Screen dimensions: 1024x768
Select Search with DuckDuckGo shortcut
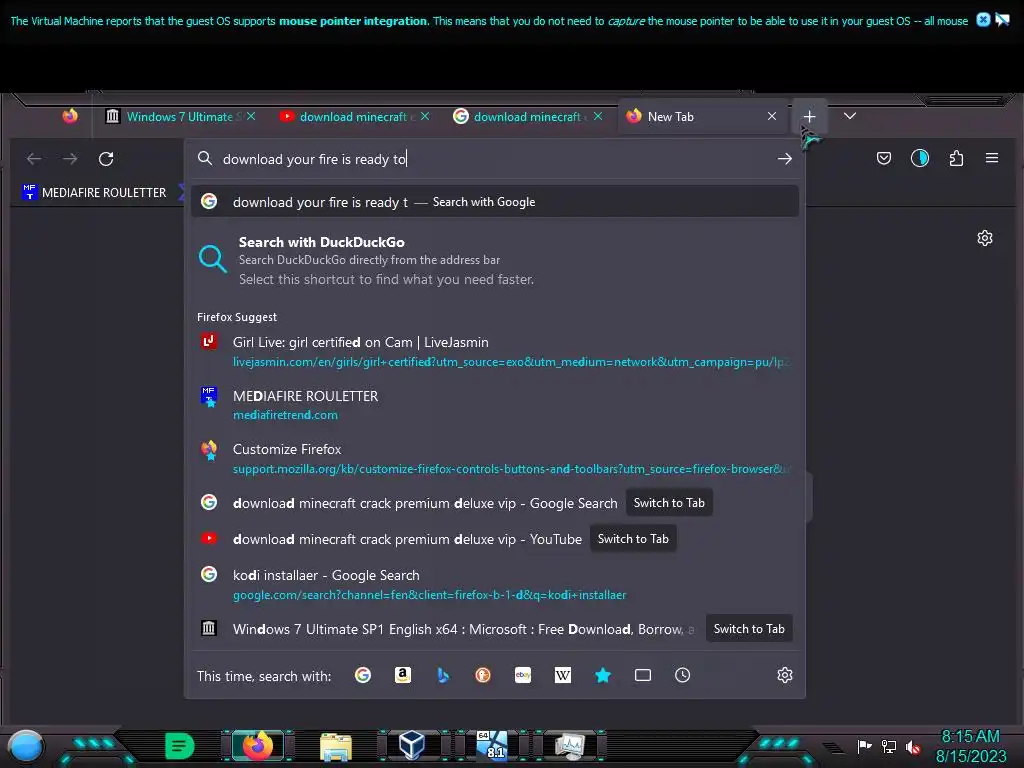coord(495,260)
